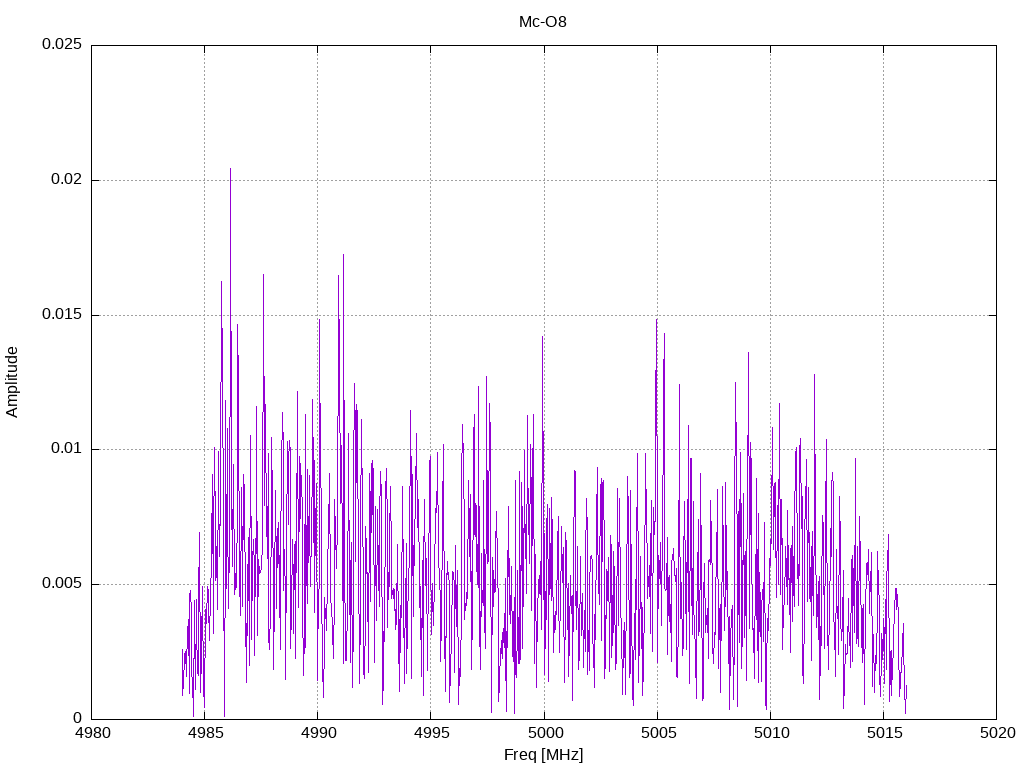Click the 5015 x-axis tick label
Screen dimensions: 1024x768
click(x=884, y=733)
